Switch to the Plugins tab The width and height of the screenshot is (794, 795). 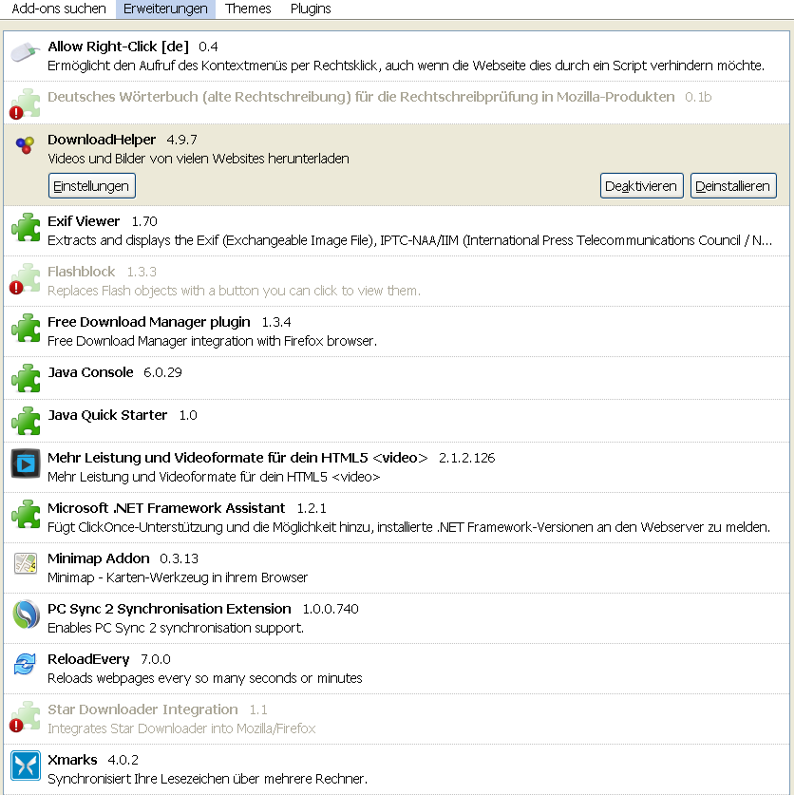point(310,9)
